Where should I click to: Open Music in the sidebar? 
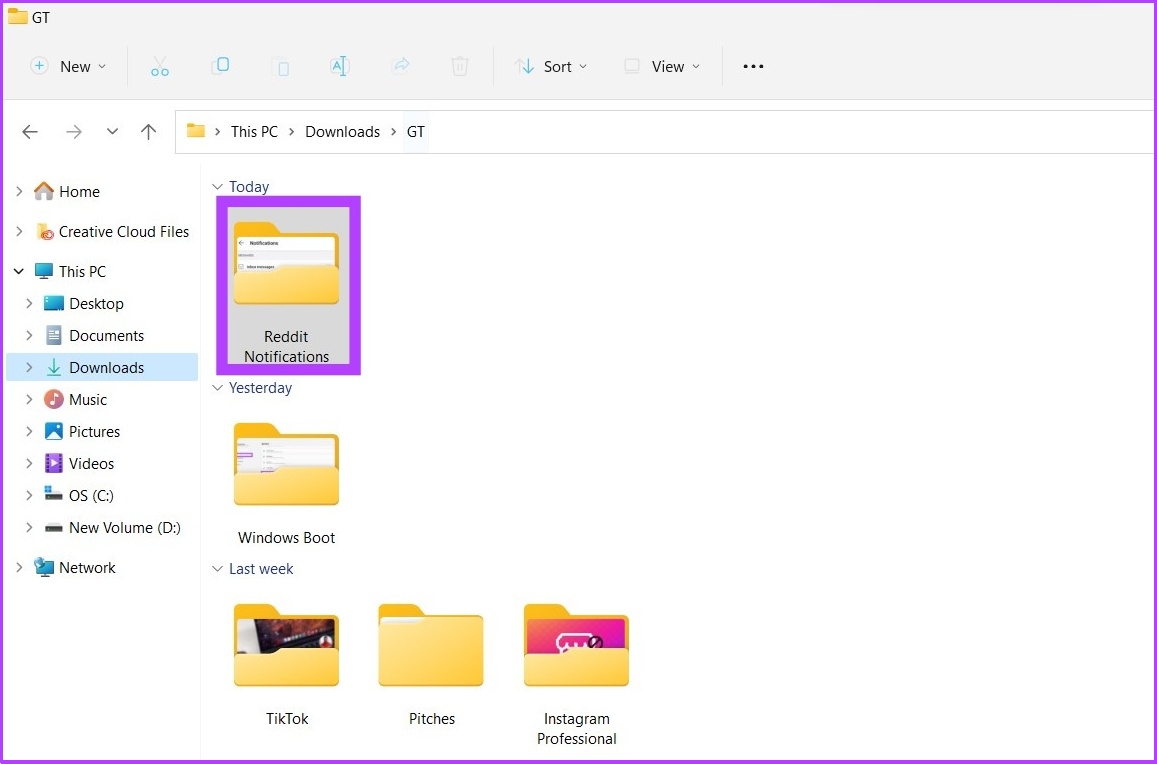(x=88, y=399)
